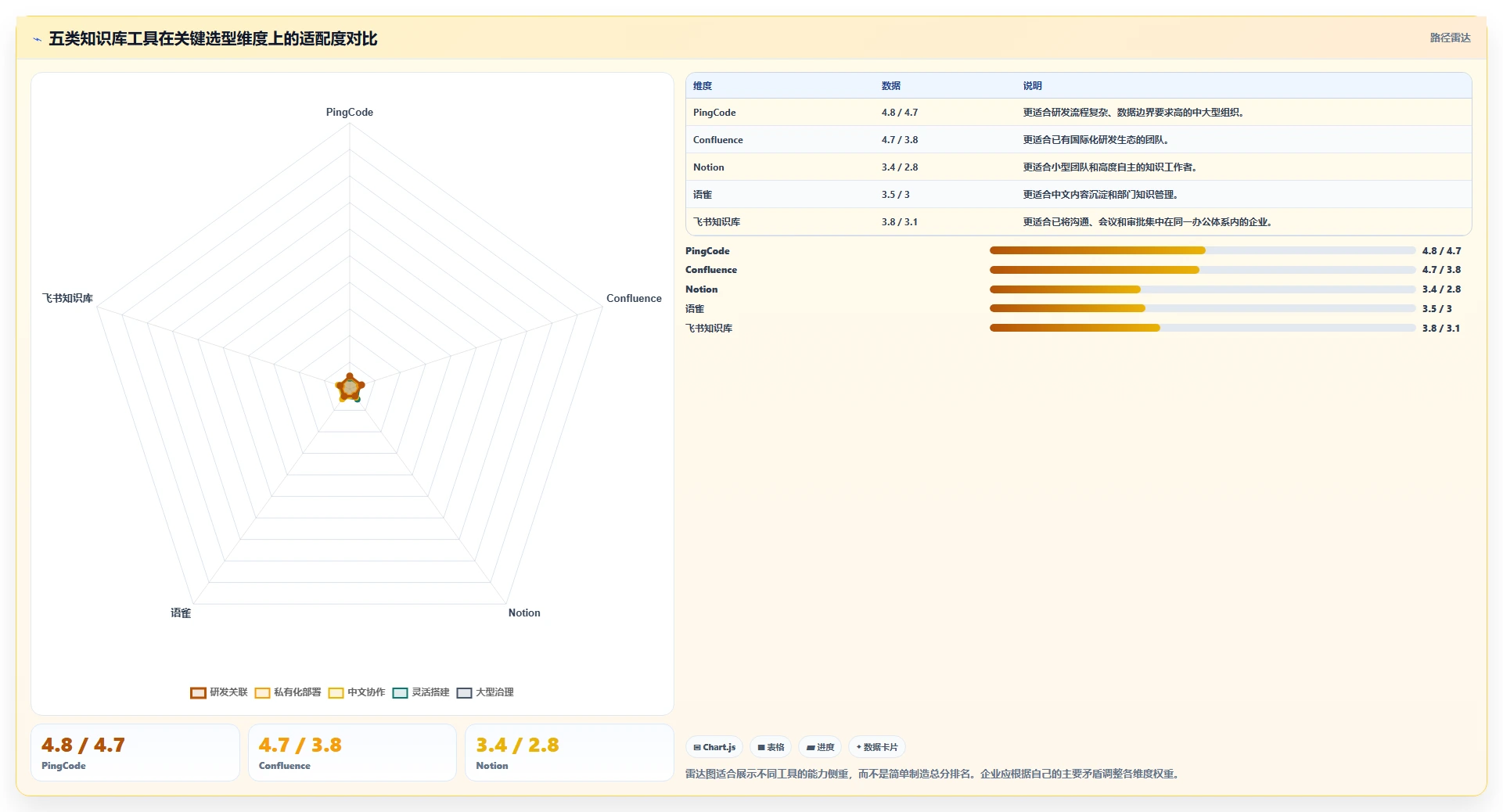Click the Notion progress bar

point(1203,289)
